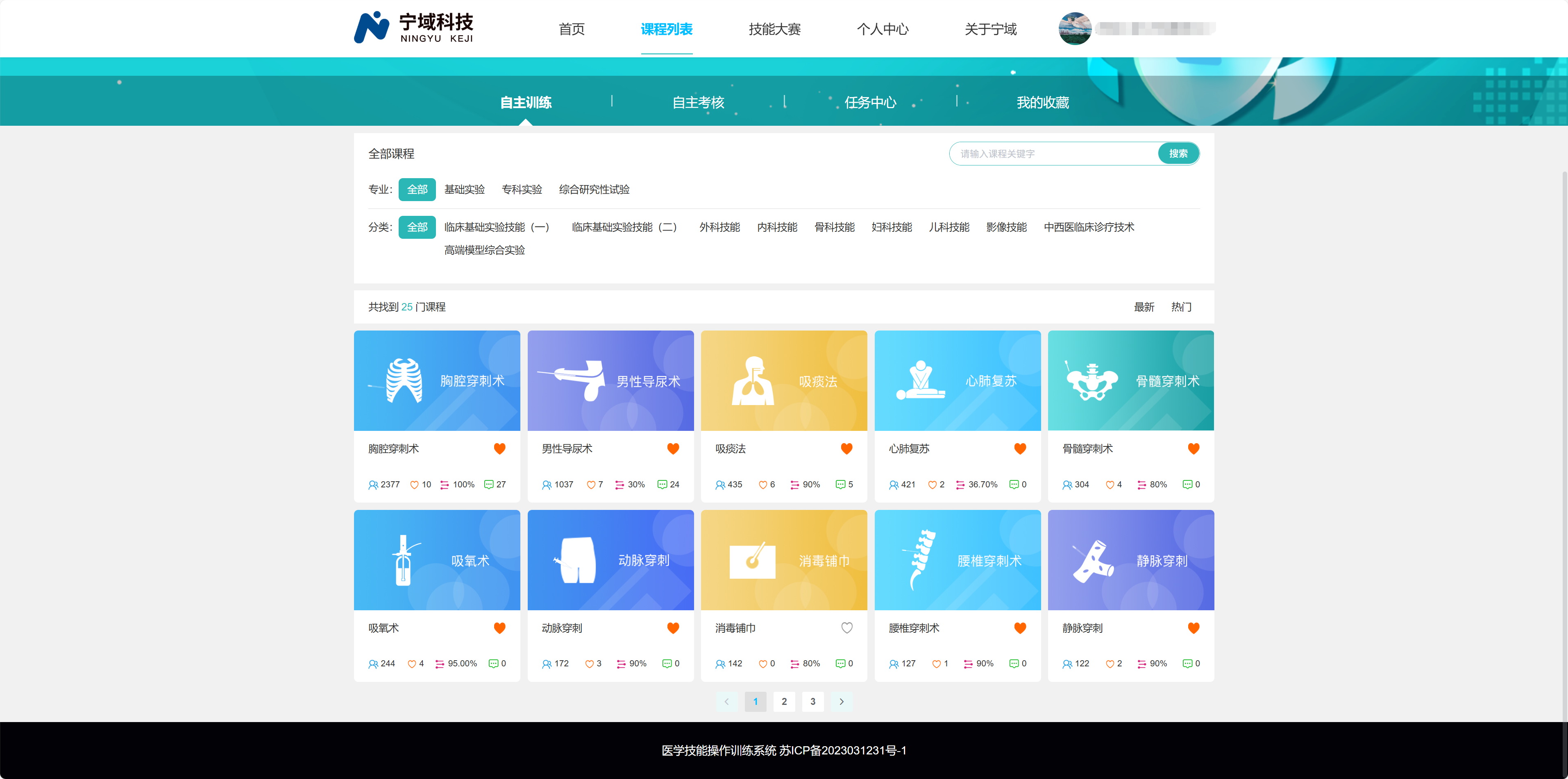Click the comment icon under 男性导尿术

(662, 485)
